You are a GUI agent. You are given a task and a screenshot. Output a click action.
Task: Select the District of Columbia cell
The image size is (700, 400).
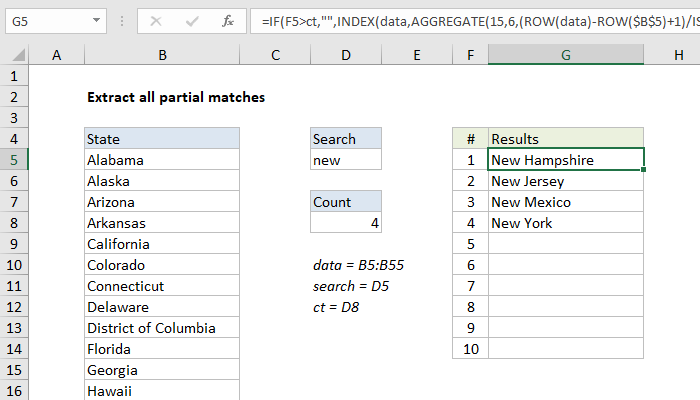(x=161, y=328)
